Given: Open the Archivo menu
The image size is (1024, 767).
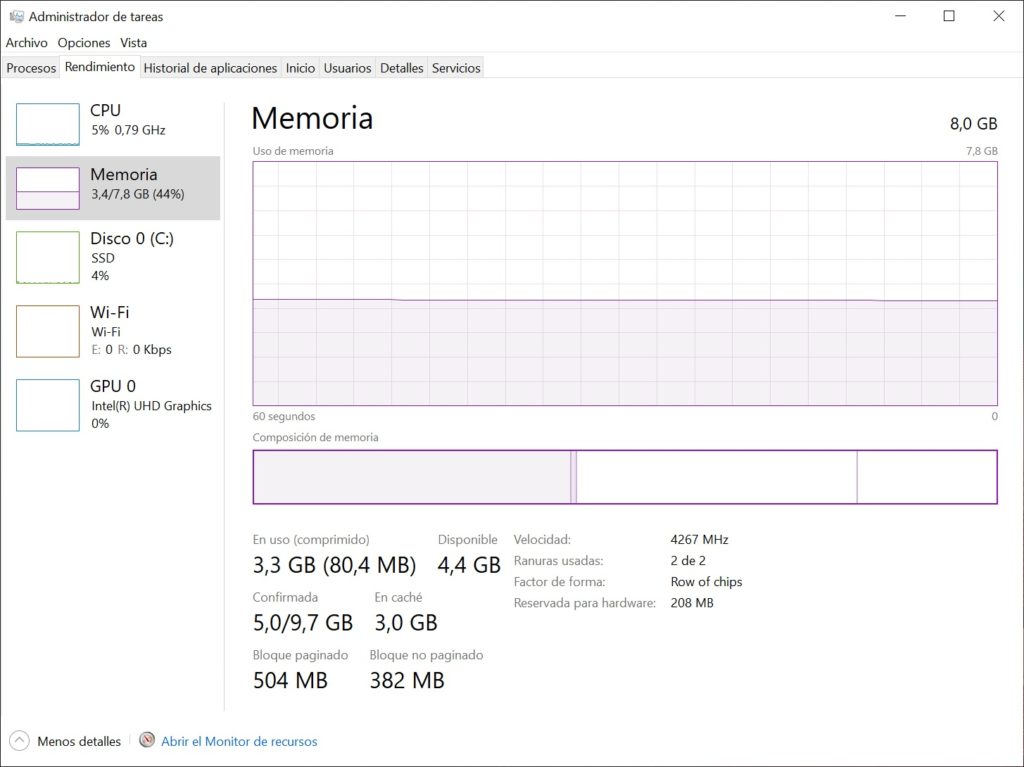Looking at the screenshot, I should point(26,43).
